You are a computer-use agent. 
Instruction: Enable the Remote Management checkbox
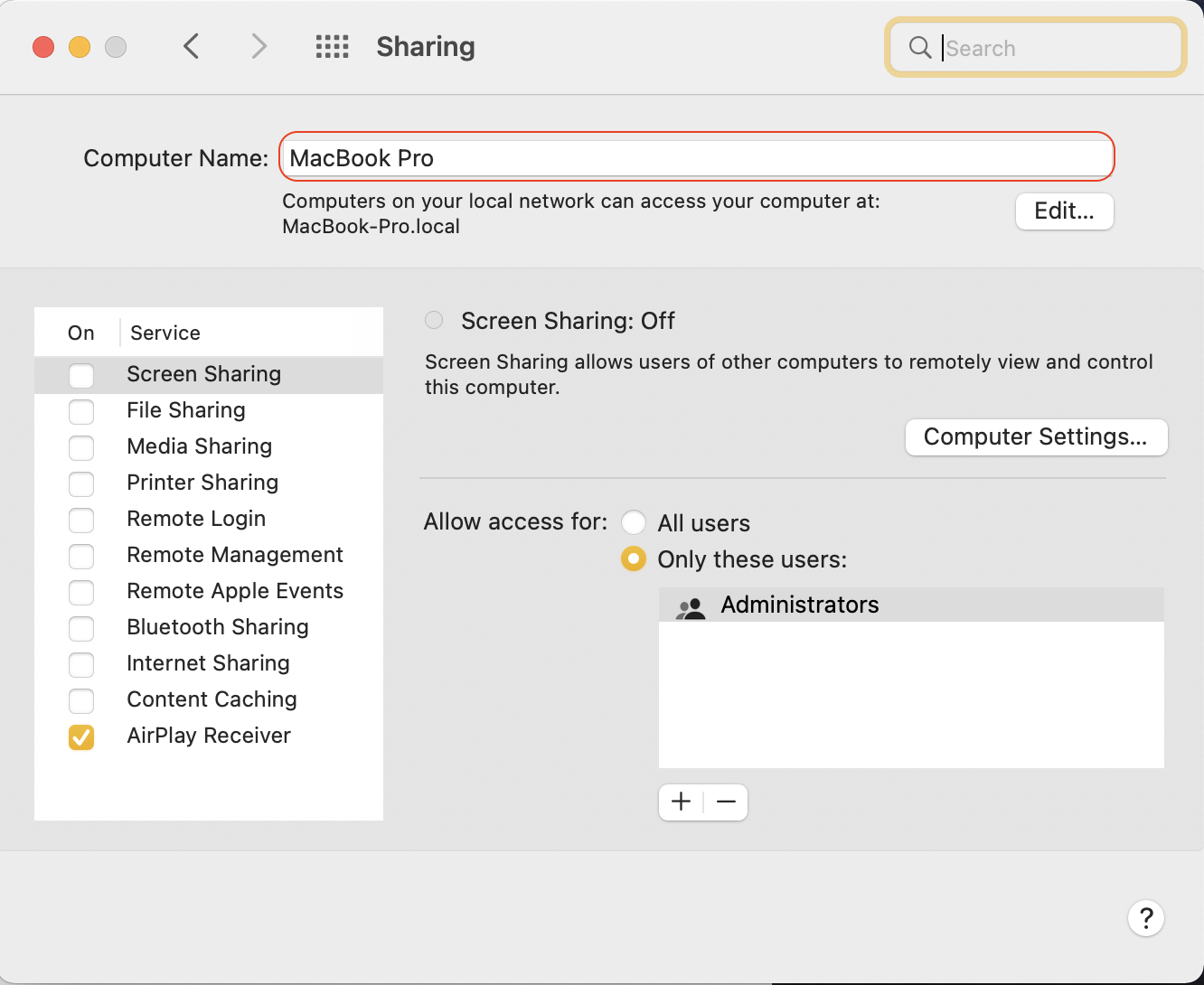click(x=81, y=557)
